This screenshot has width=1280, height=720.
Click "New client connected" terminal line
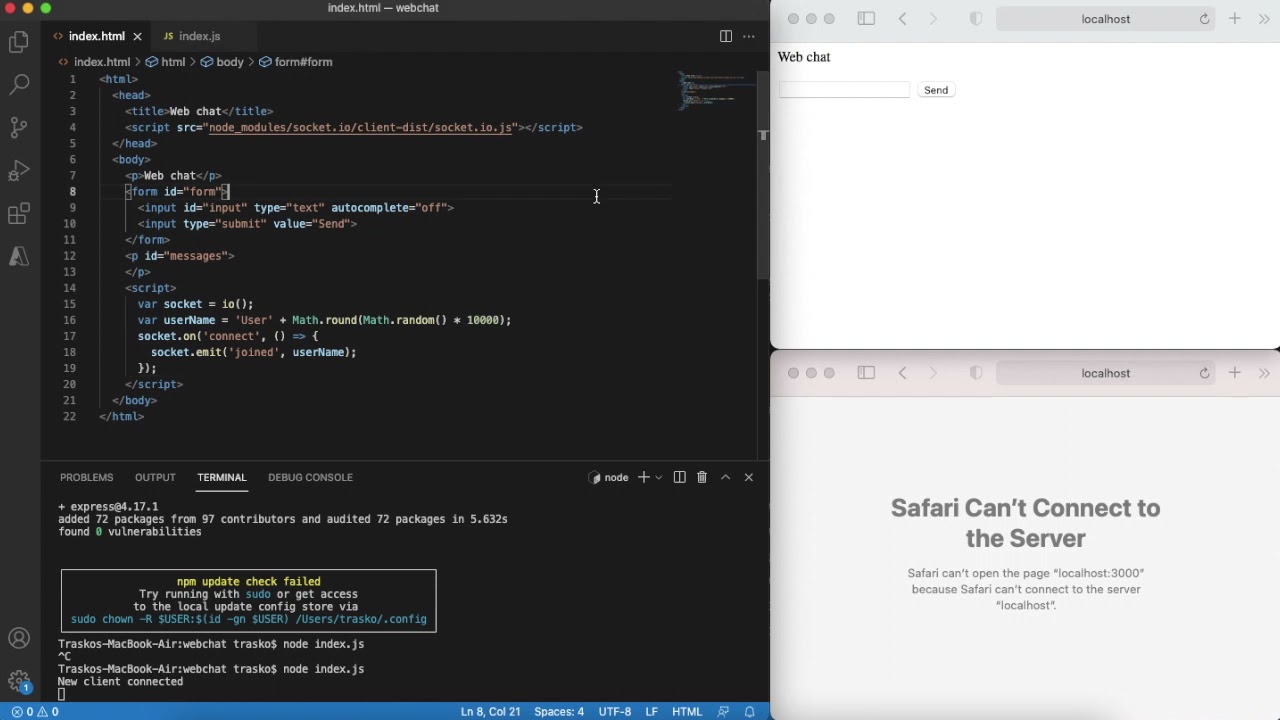point(120,682)
